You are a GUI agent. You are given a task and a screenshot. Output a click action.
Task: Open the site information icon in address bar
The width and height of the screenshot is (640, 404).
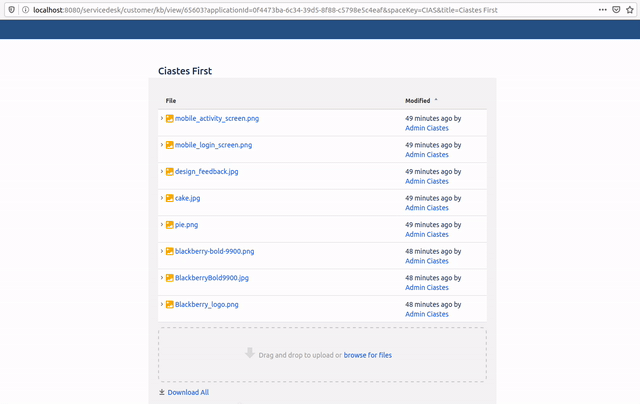pos(25,10)
